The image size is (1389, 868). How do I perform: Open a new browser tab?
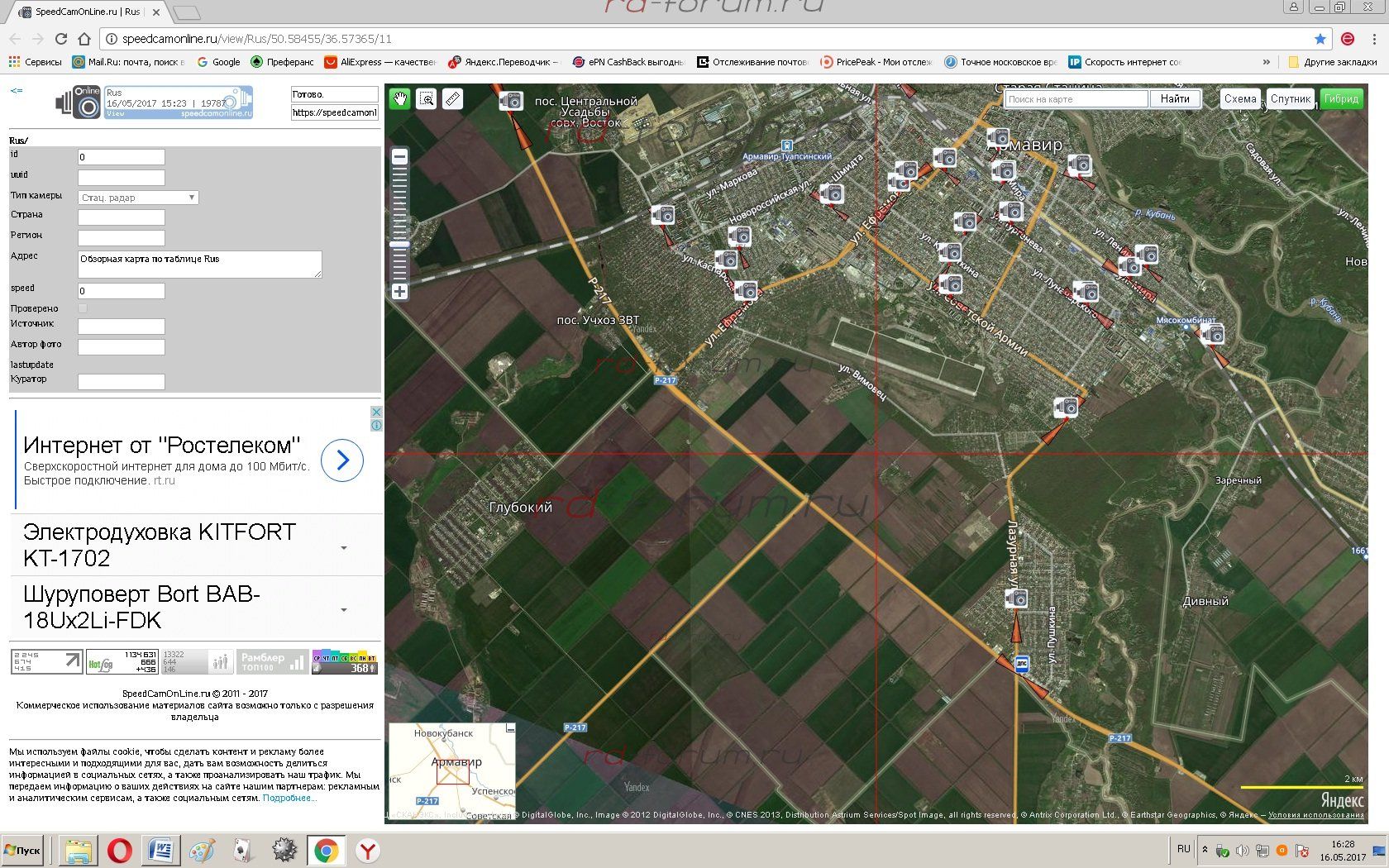point(188,12)
